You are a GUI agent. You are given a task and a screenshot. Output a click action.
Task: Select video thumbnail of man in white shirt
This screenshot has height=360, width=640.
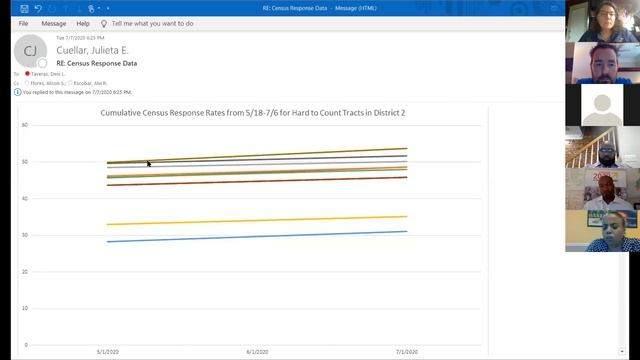click(x=602, y=189)
